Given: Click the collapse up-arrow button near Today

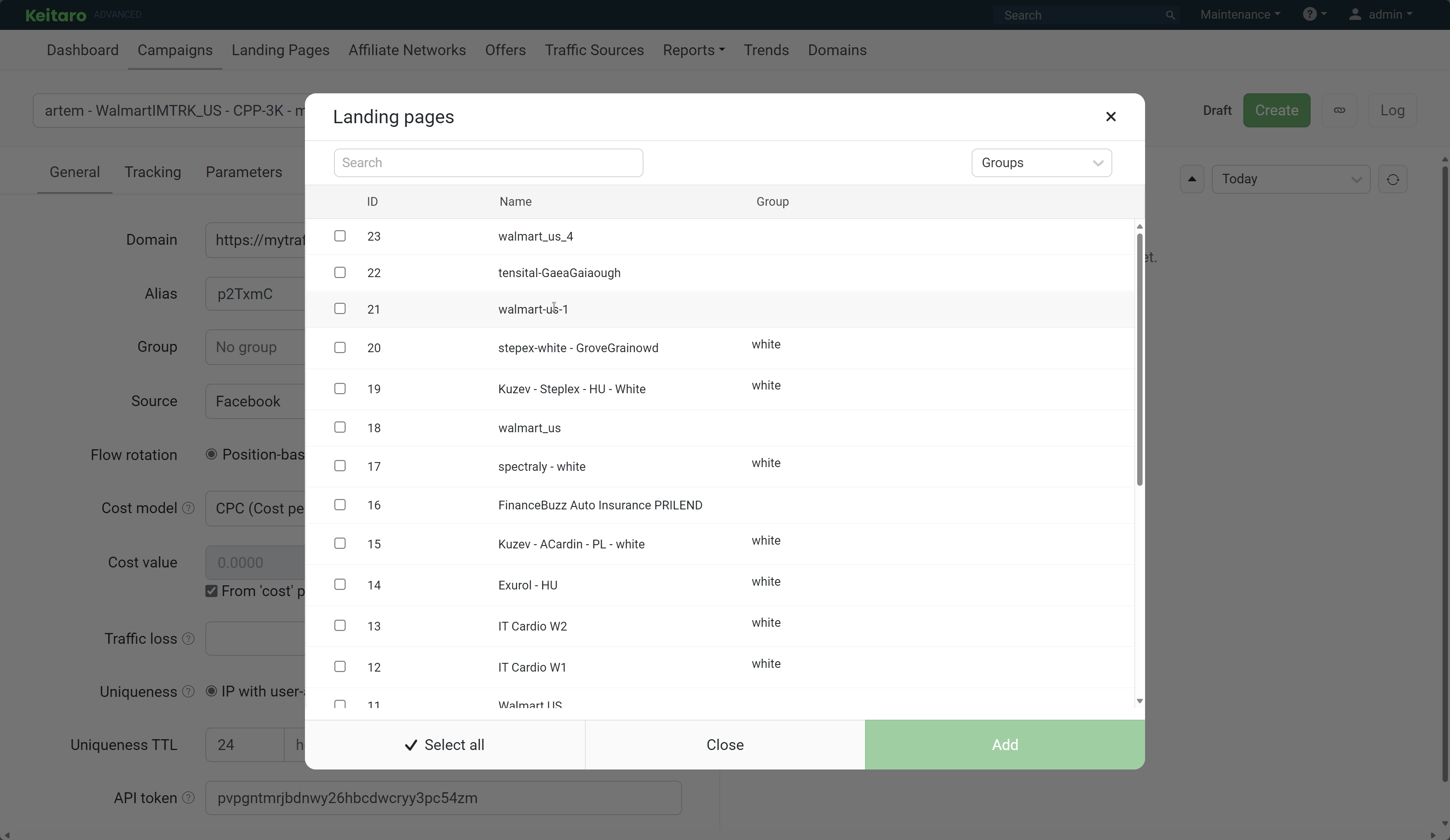Looking at the screenshot, I should coord(1192,179).
